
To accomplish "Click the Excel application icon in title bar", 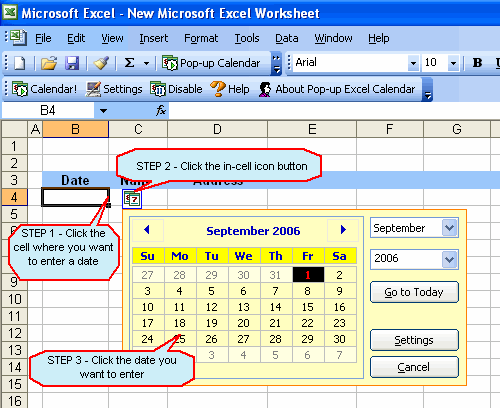I will [10, 13].
